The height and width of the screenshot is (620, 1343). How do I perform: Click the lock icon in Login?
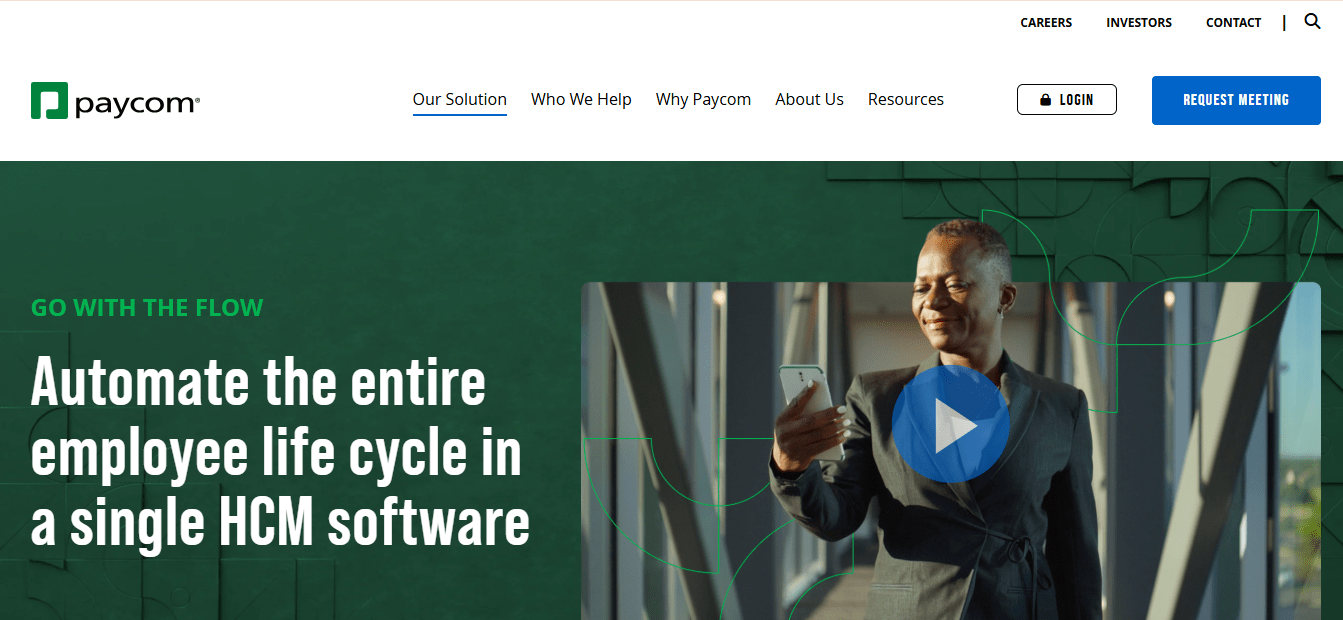[1046, 100]
